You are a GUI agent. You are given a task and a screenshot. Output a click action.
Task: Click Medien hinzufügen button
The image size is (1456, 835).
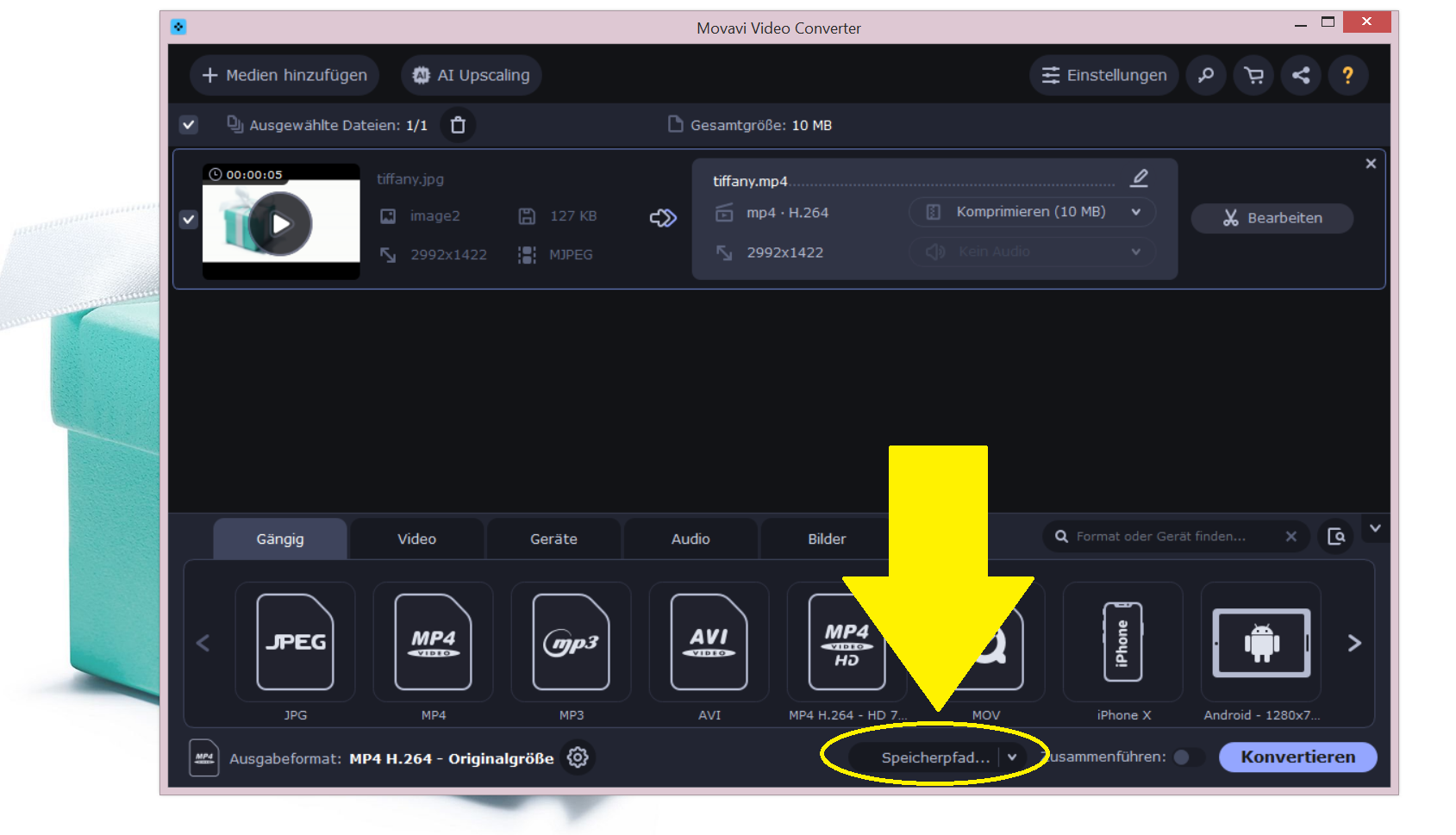coord(284,75)
